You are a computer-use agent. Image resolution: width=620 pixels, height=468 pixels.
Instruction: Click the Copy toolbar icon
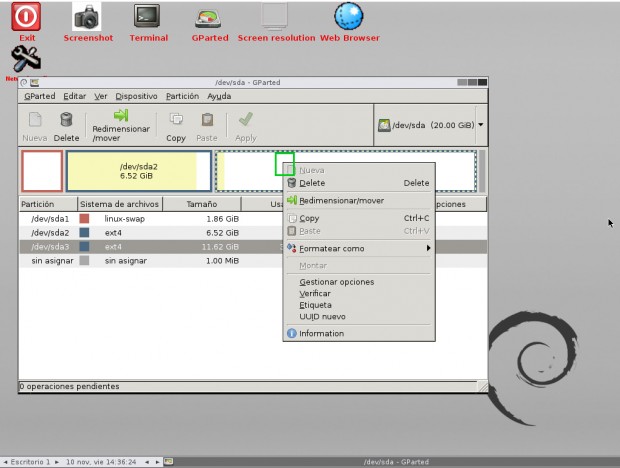coord(176,119)
